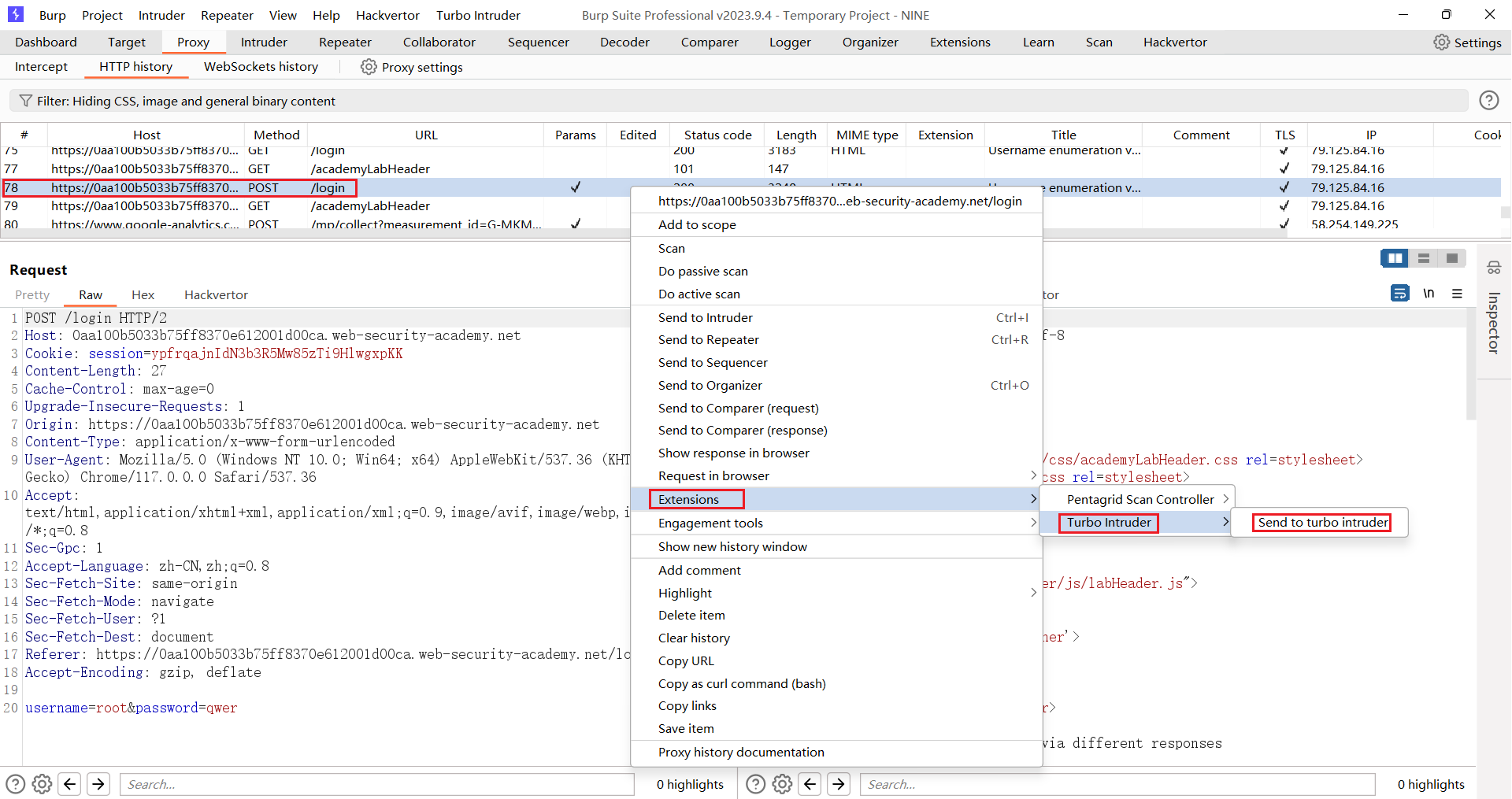
Task: Switch to Repeater main tab
Action: point(345,43)
